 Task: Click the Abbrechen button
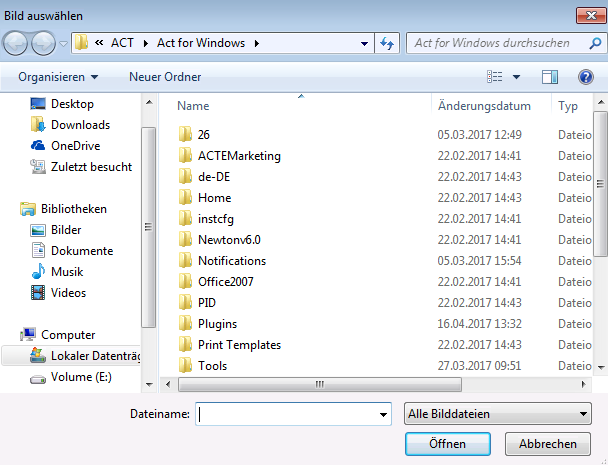[548, 444]
